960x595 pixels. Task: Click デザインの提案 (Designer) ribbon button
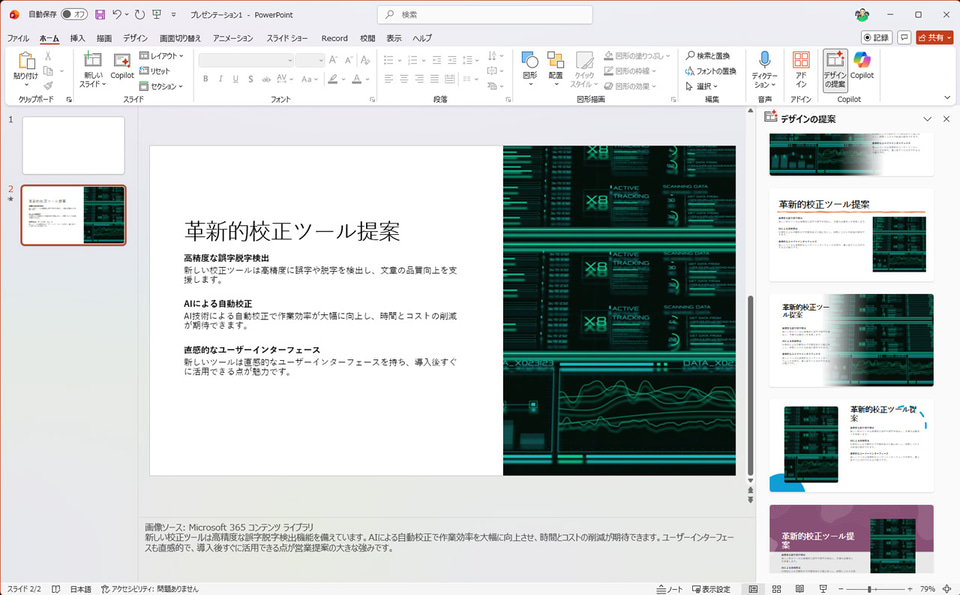pos(835,69)
